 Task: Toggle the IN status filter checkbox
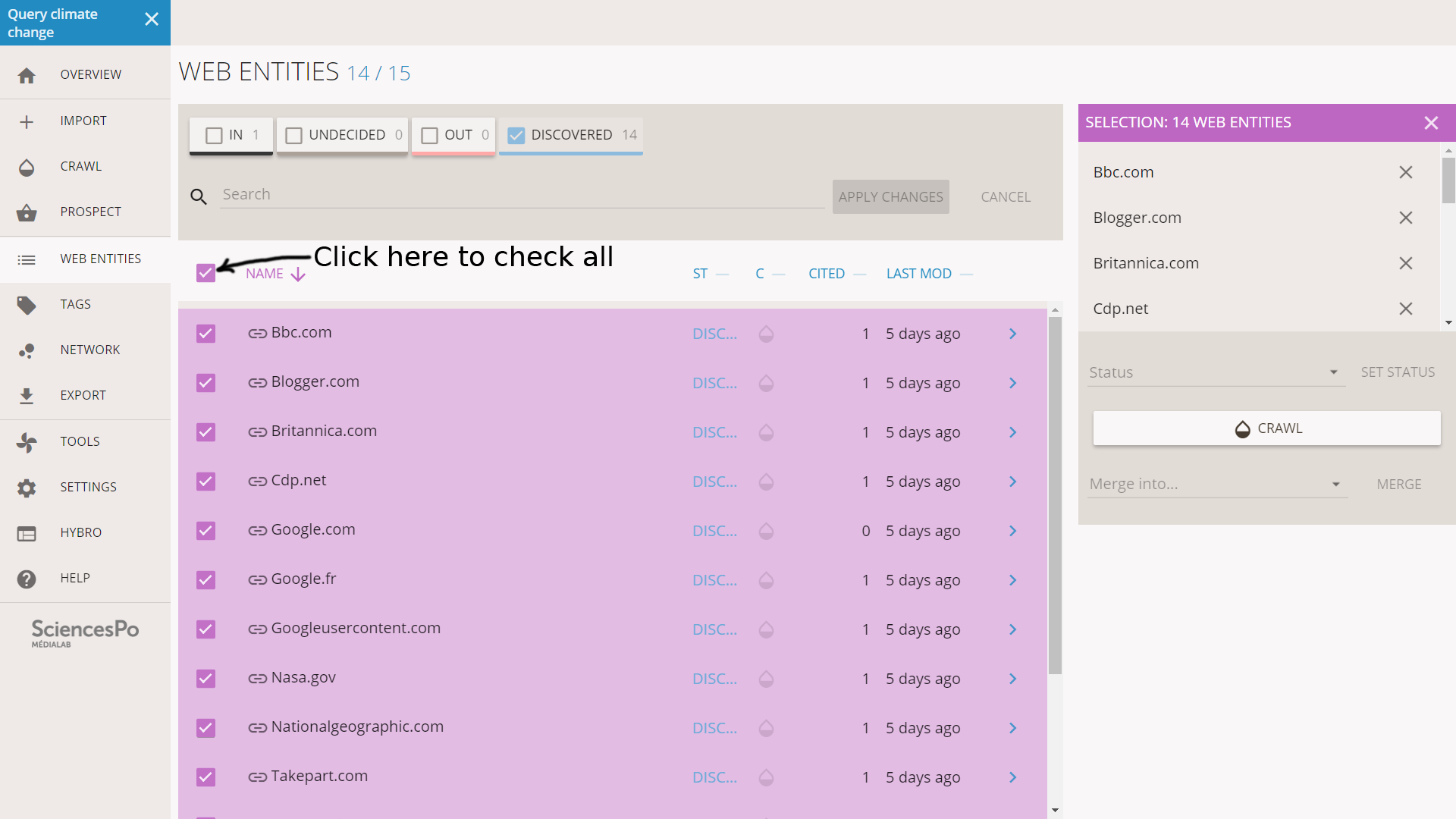coord(214,136)
